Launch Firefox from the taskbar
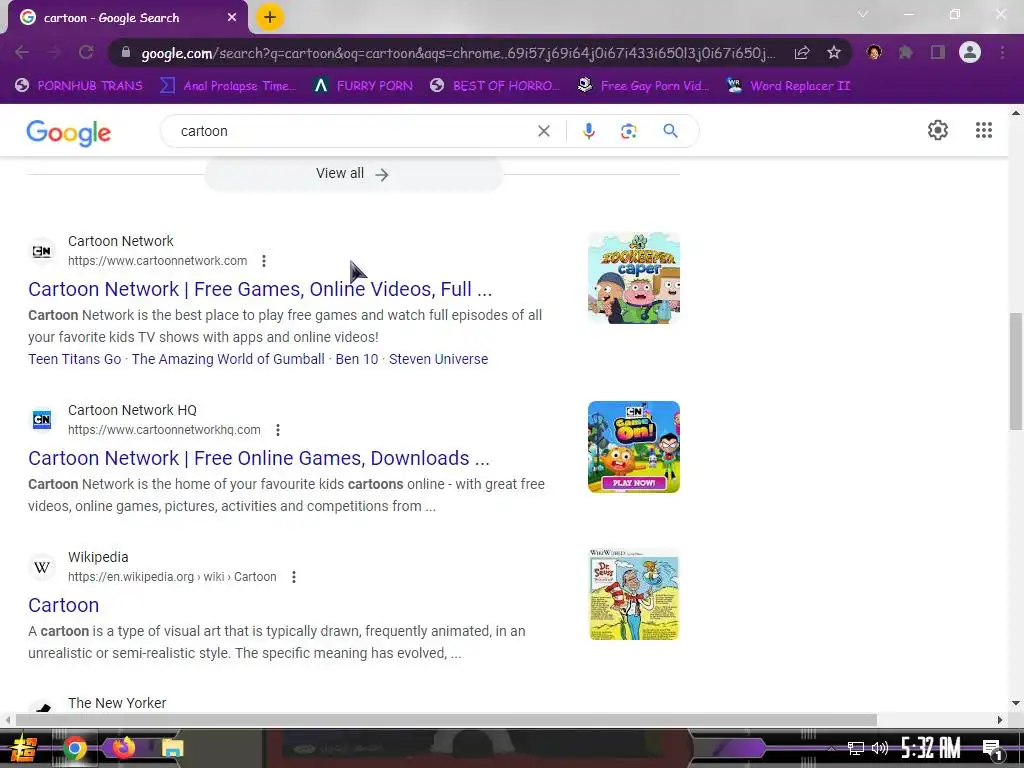The image size is (1024, 768). pyautogui.click(x=123, y=747)
